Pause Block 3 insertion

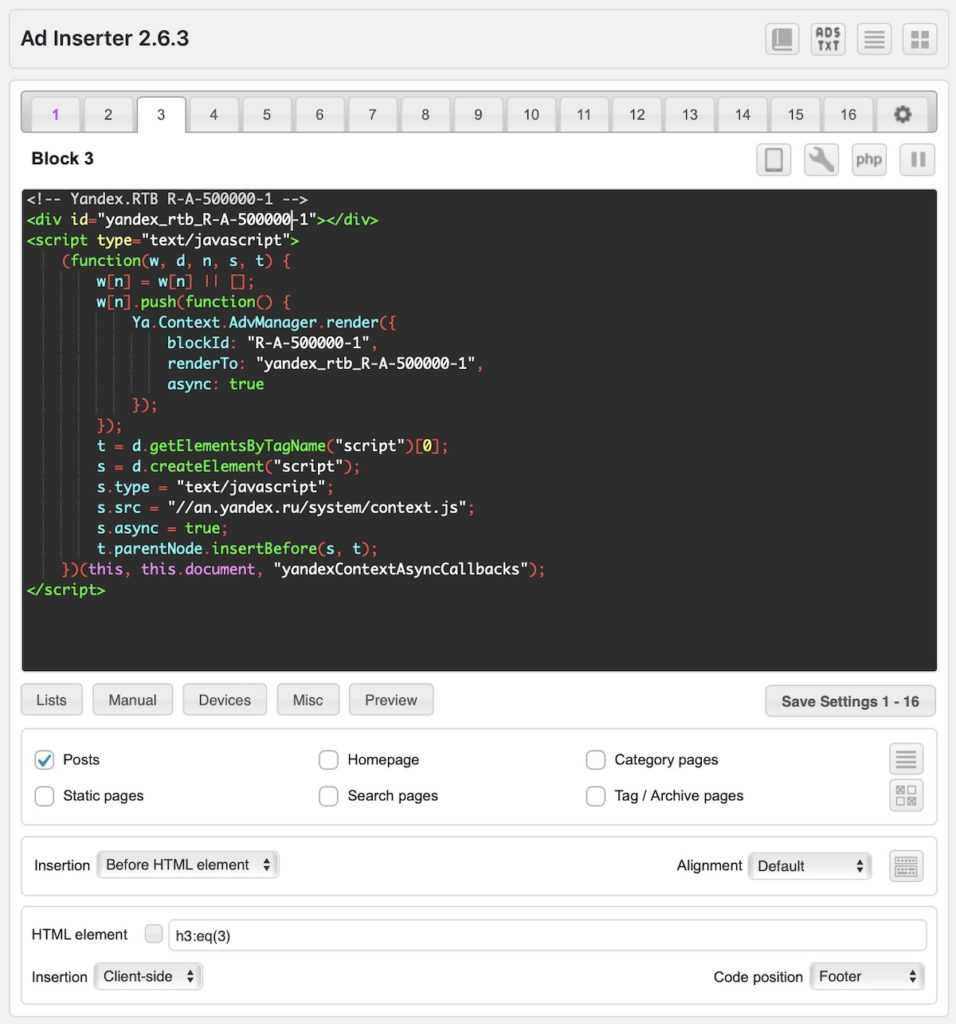[x=917, y=160]
